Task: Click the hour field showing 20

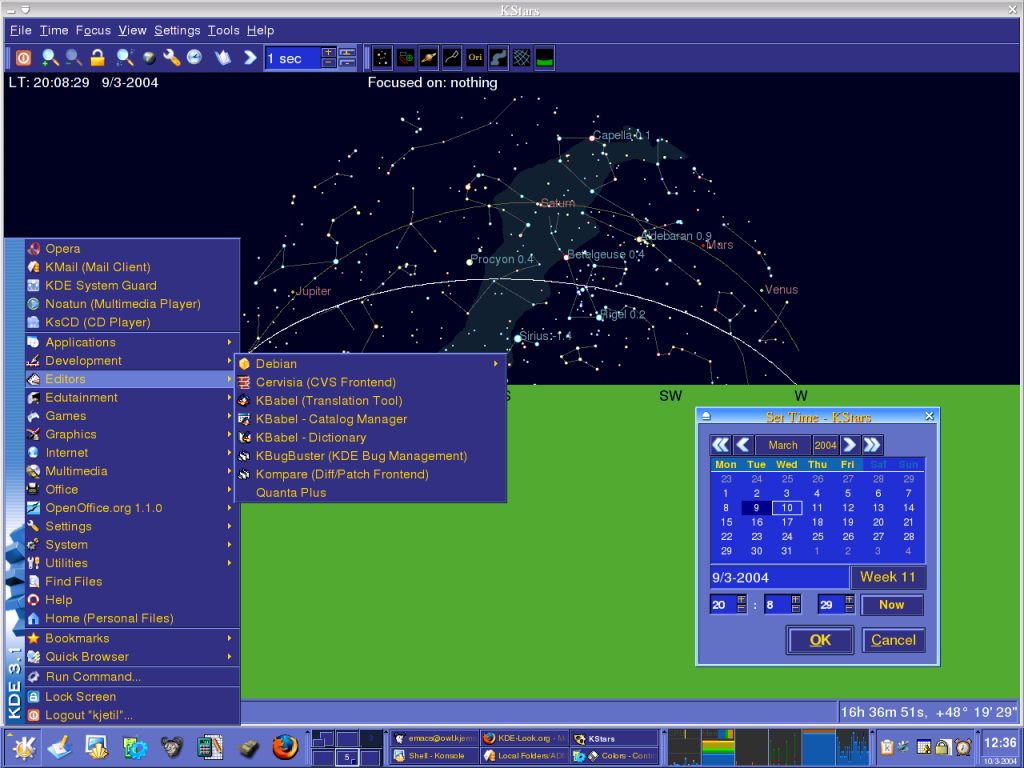Action: [723, 605]
